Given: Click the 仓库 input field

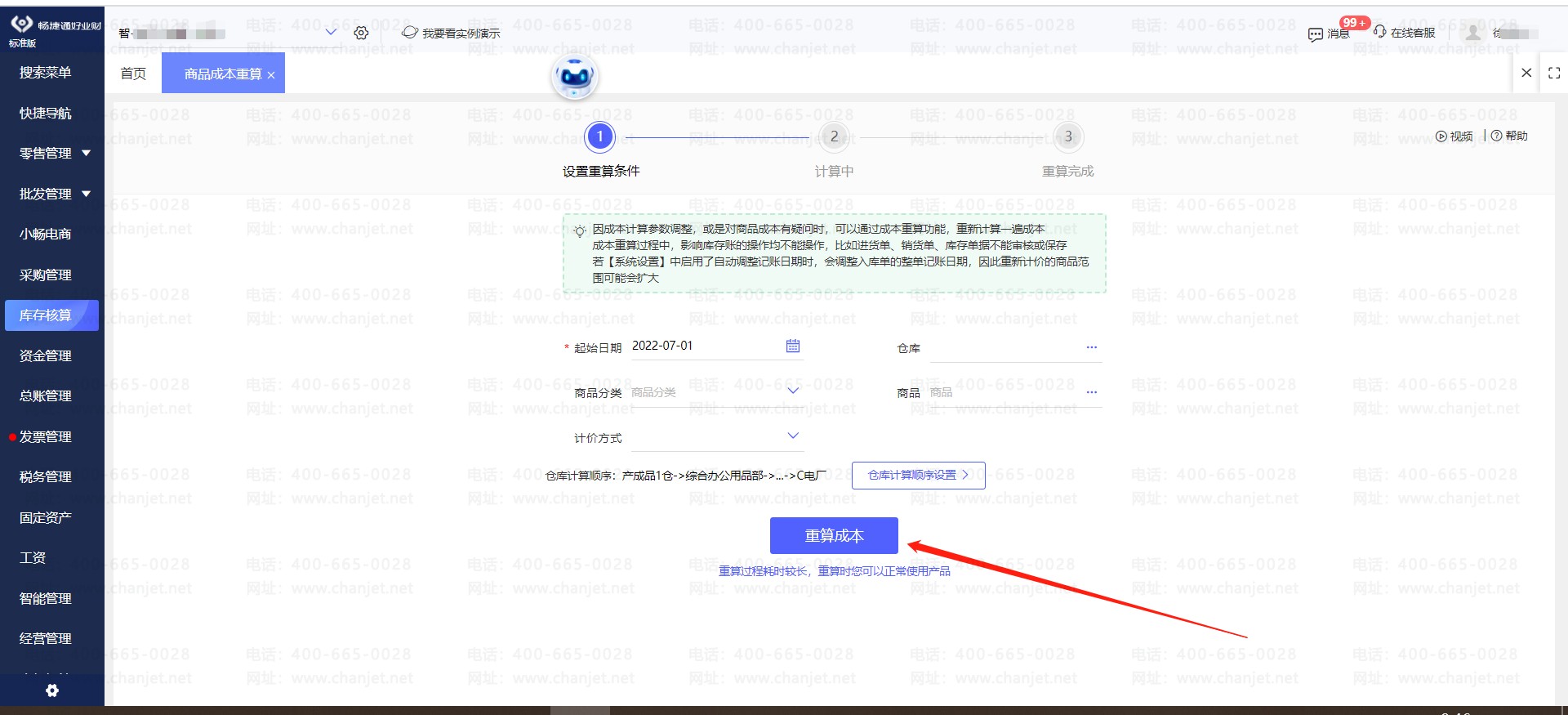Looking at the screenshot, I should point(1016,348).
